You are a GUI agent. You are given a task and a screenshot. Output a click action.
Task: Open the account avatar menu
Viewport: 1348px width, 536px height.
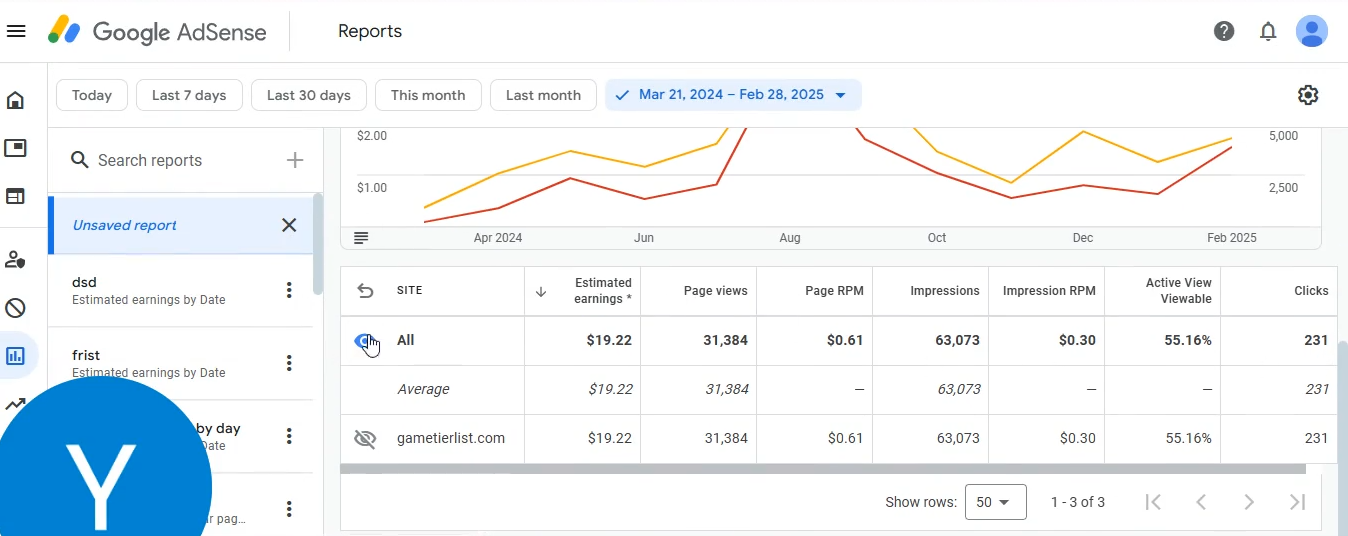pos(1312,31)
